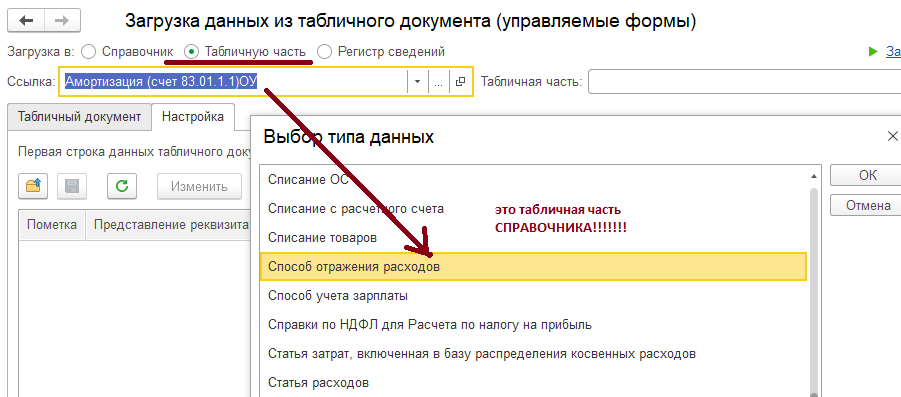Go forward with the right arrow button
Image resolution: width=901 pixels, height=397 pixels.
pyautogui.click(x=62, y=21)
